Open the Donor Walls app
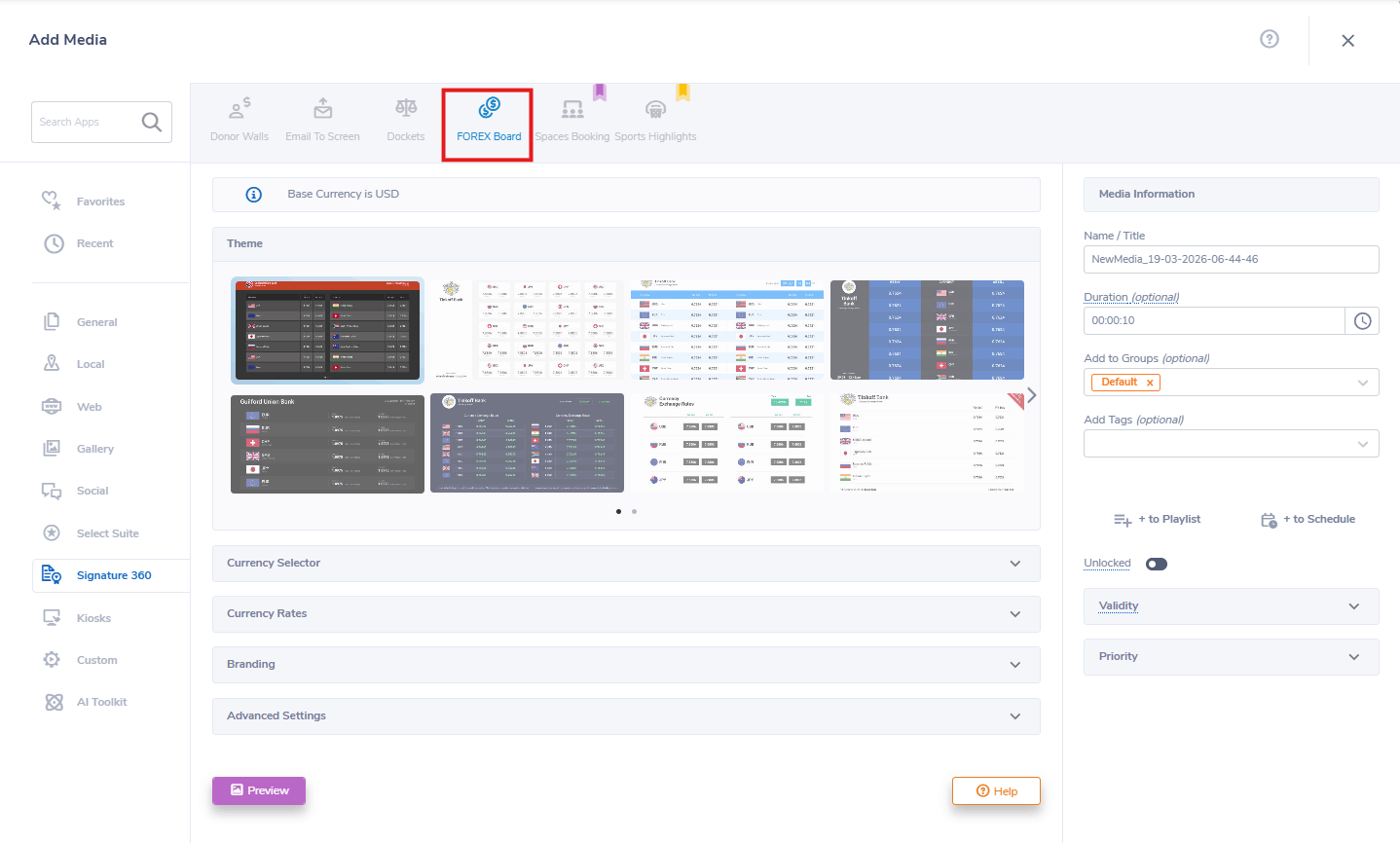1400x843 pixels. (239, 120)
